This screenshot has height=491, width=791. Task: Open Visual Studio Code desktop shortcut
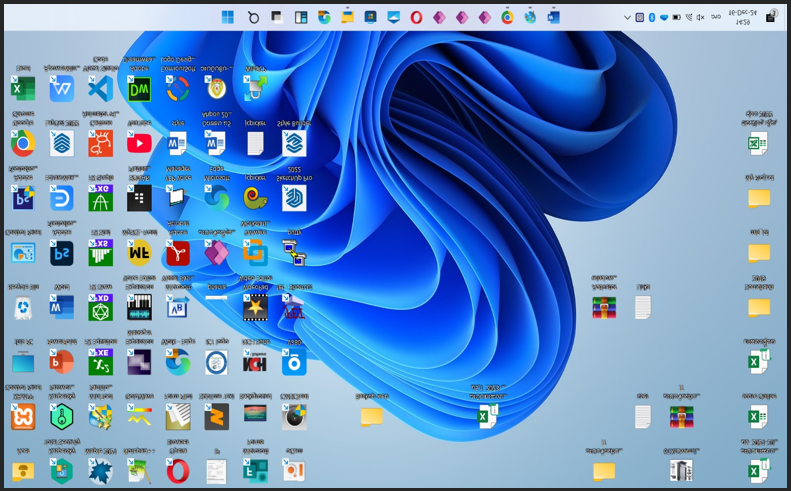point(100,89)
